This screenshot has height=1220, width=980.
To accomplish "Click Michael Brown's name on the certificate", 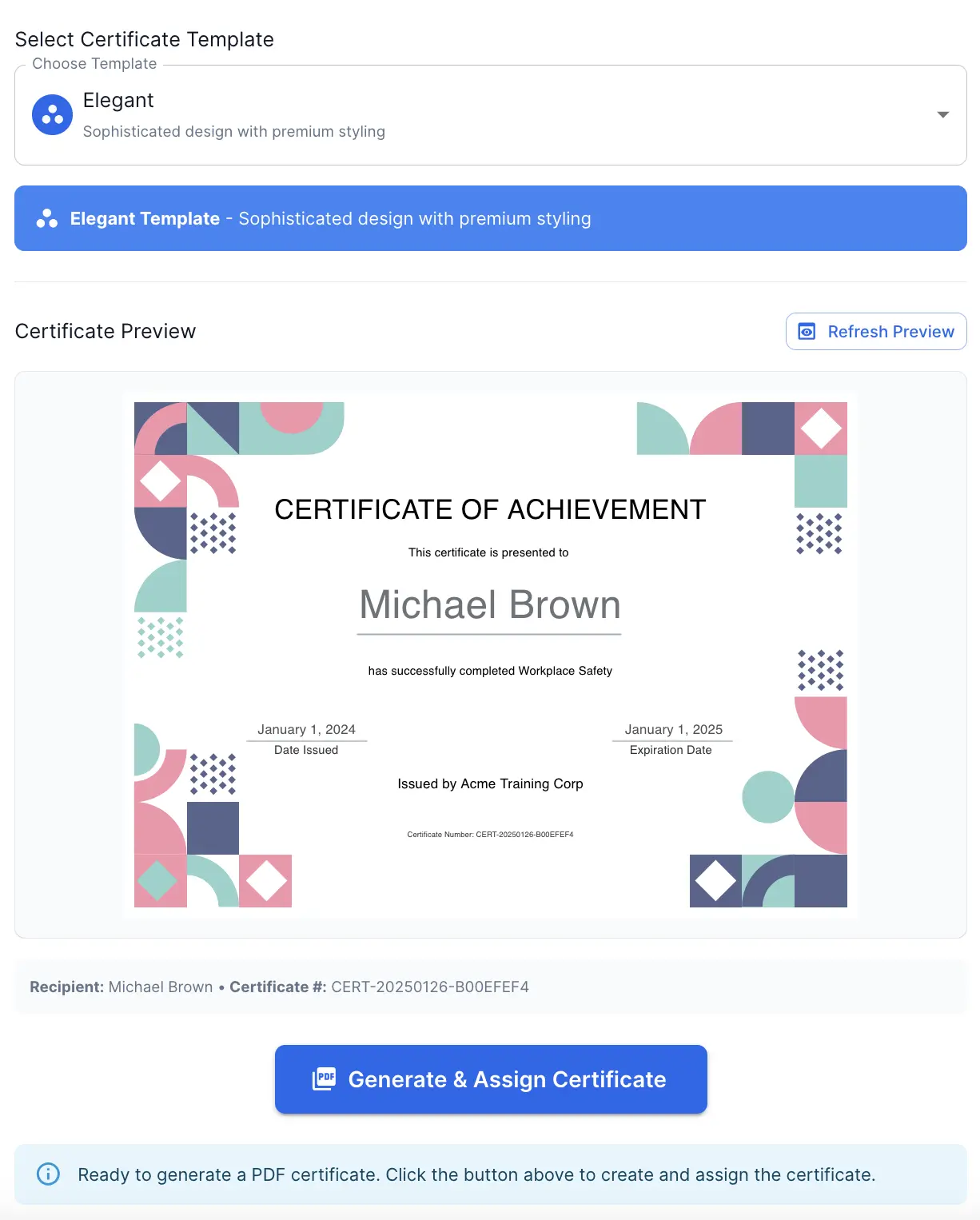I will (x=490, y=605).
